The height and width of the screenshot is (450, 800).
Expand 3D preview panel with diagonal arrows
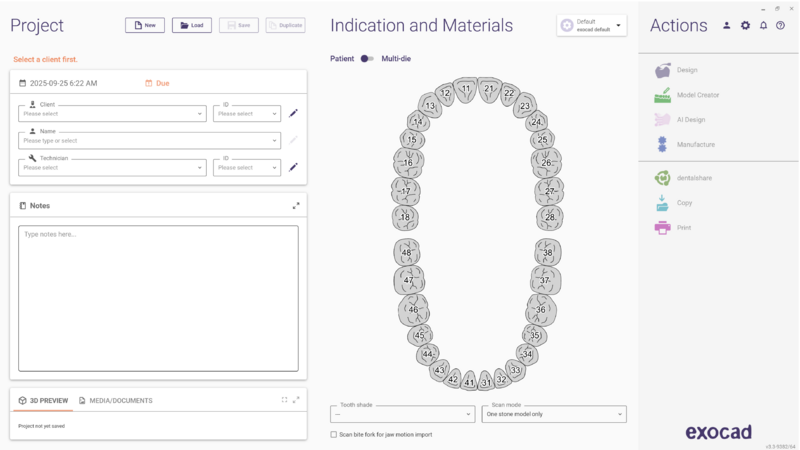[296, 400]
